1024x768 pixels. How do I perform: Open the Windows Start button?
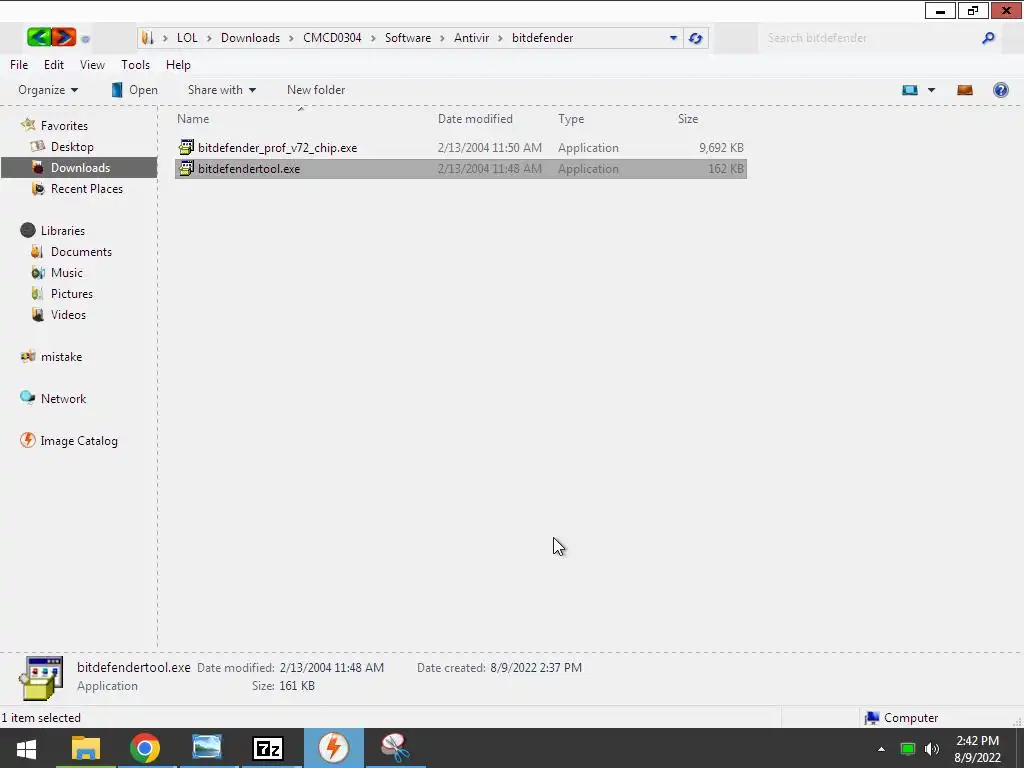pos(26,748)
